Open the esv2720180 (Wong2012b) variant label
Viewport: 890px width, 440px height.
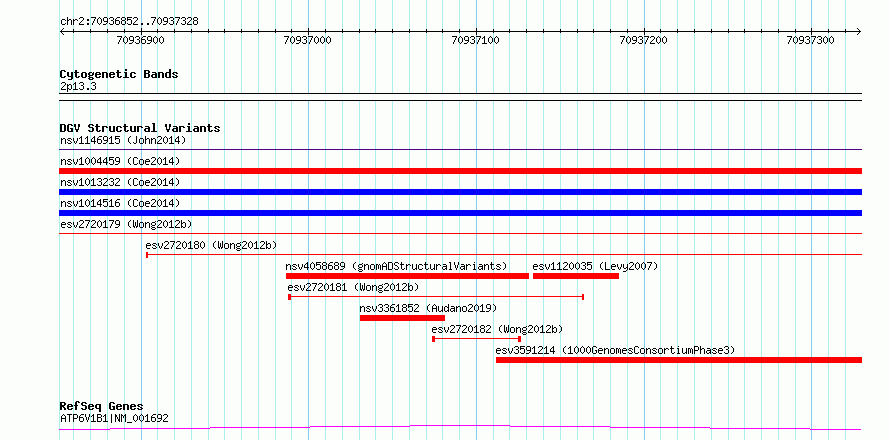(211, 245)
